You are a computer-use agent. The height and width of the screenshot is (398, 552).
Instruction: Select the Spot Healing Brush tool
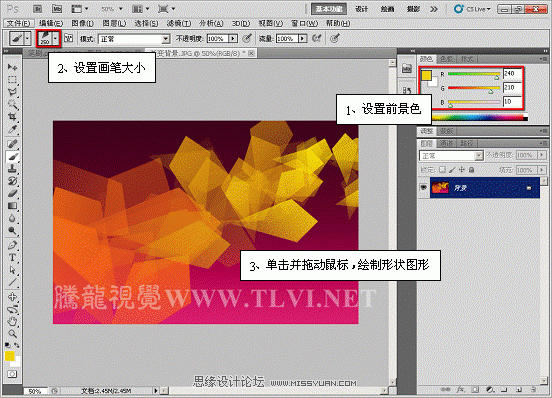pos(12,144)
